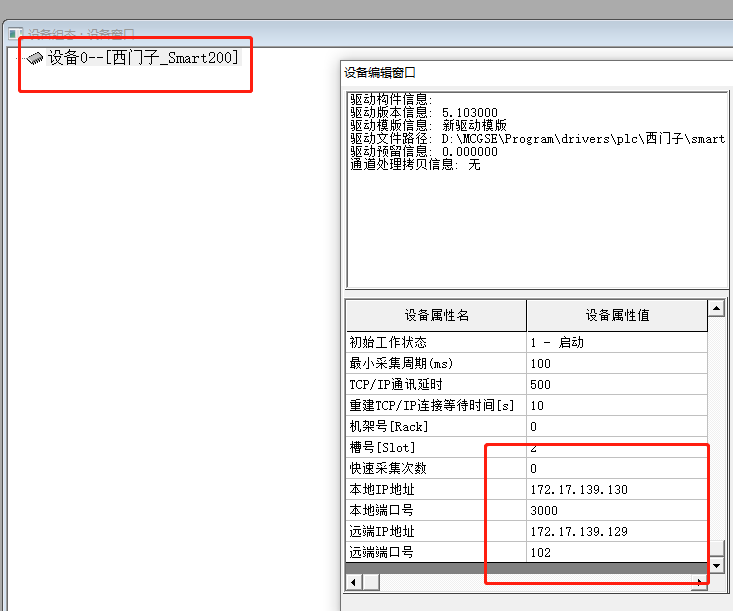Click the 设备窗口 title bar window icon

point(15,34)
